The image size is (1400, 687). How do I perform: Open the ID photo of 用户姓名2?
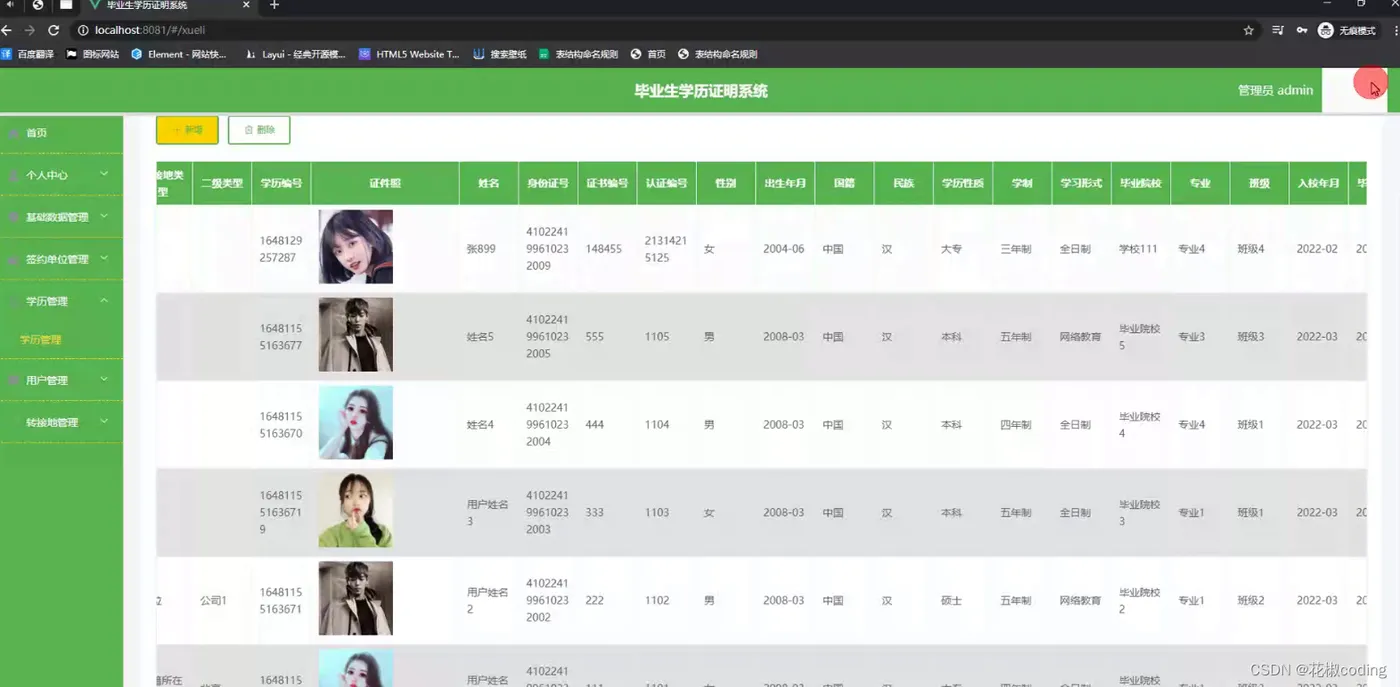[356, 599]
